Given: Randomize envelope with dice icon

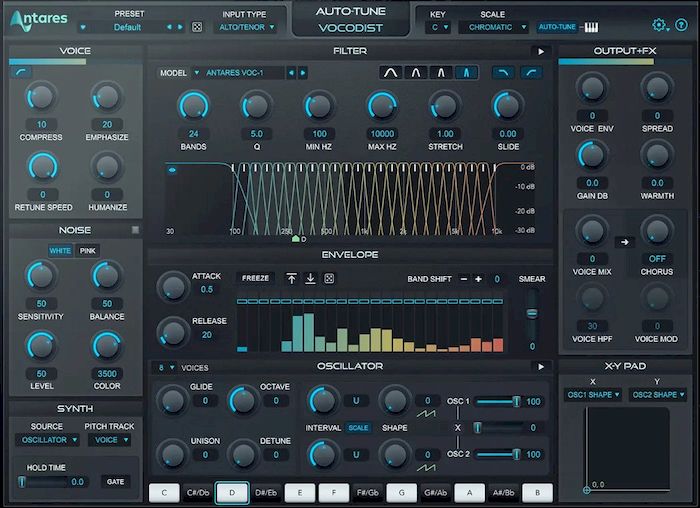Looking at the screenshot, I should [x=329, y=279].
